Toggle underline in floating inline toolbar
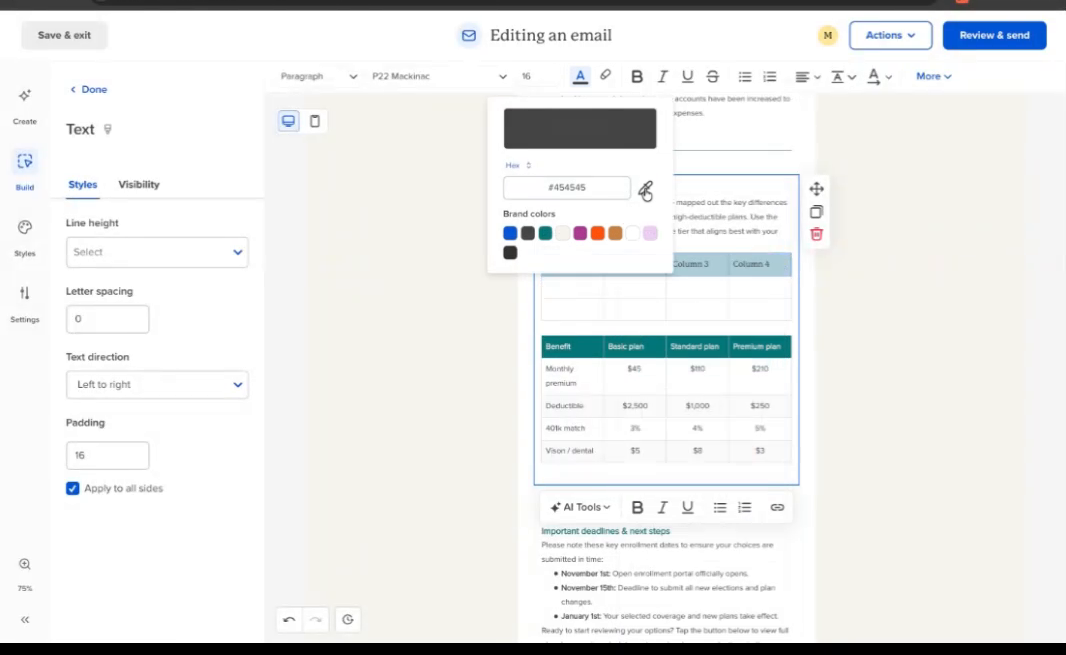 pos(687,507)
